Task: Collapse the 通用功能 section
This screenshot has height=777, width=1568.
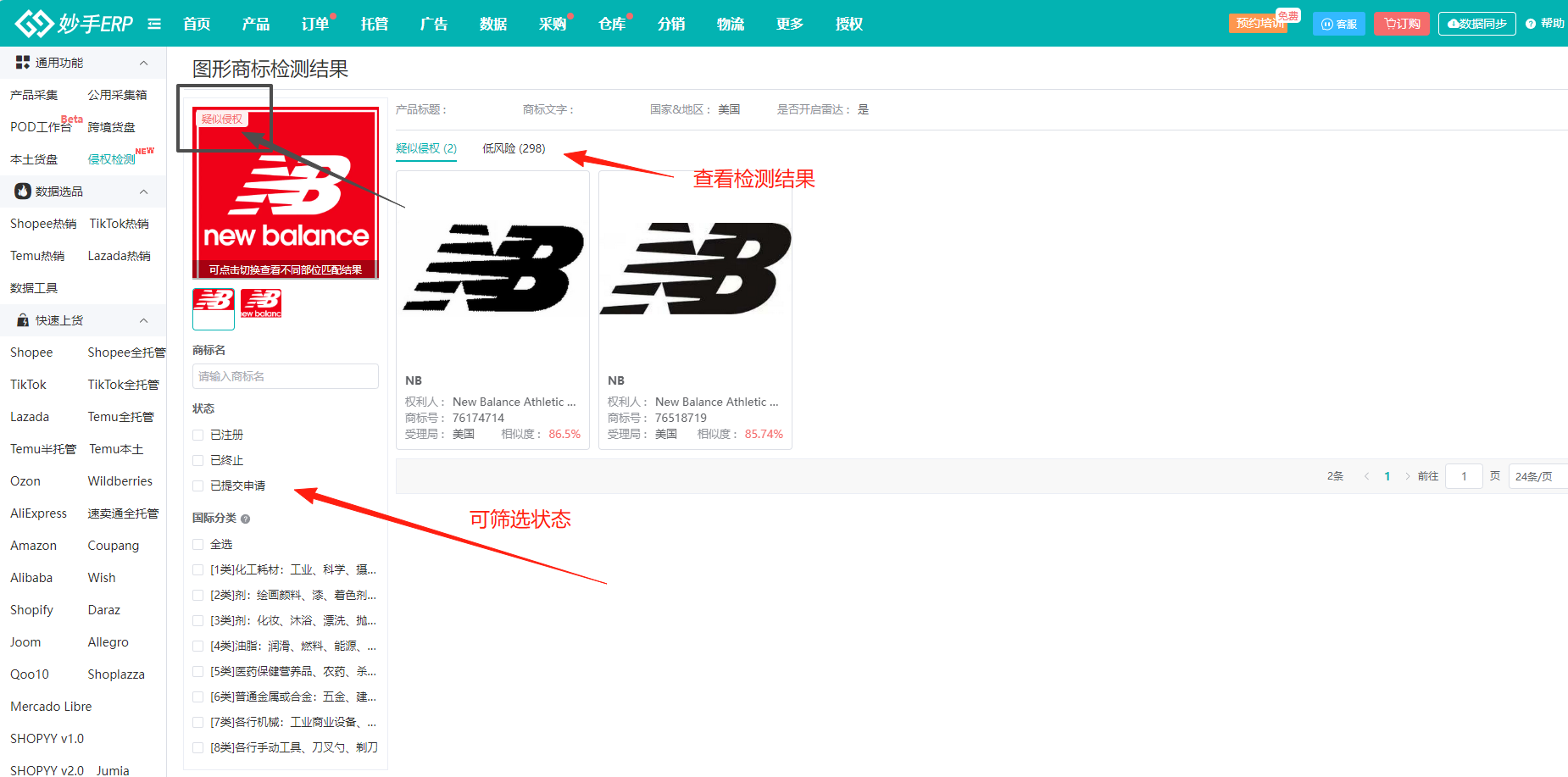Action: [x=144, y=63]
